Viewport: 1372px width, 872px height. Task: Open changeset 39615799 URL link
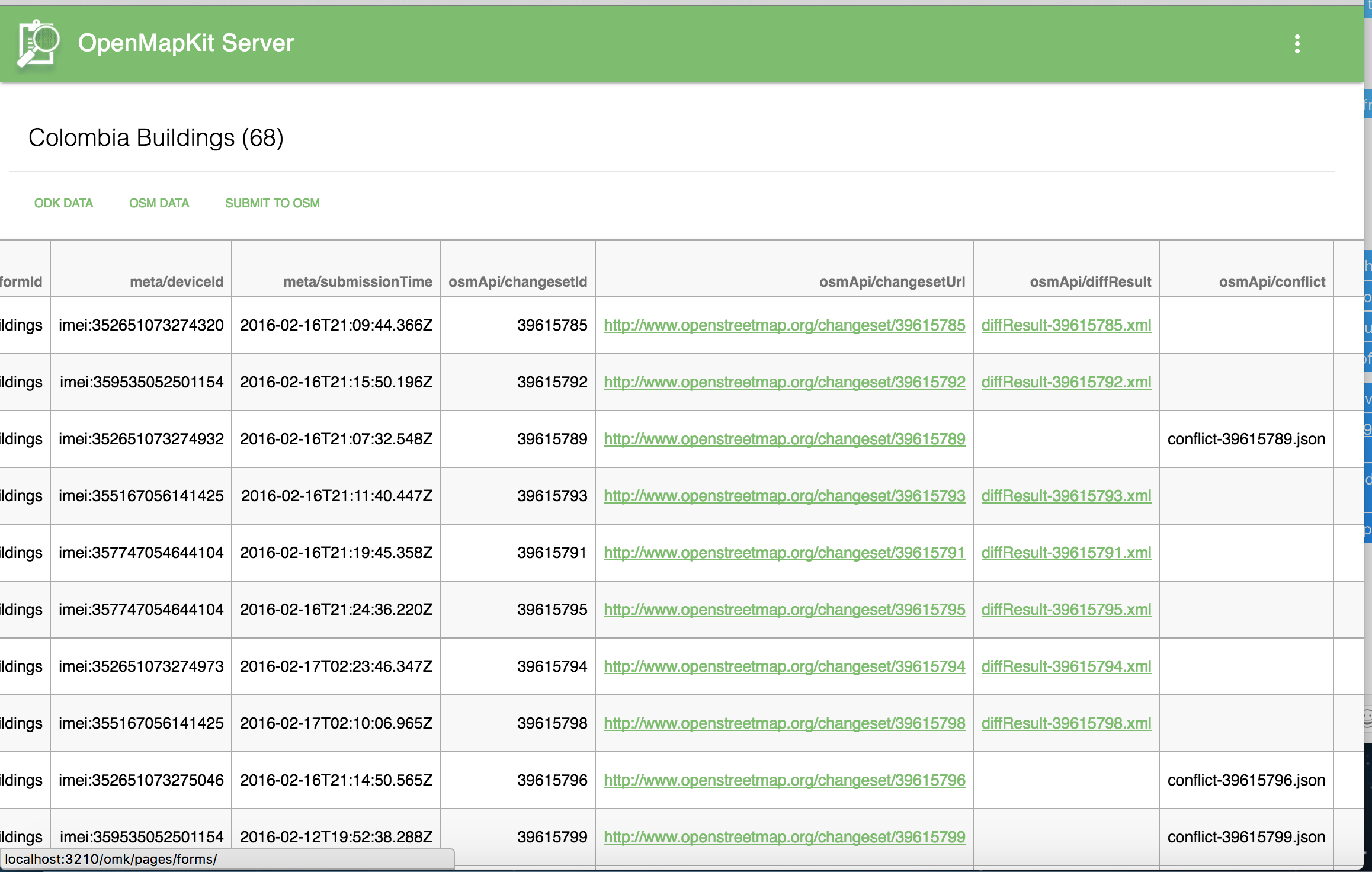coord(784,837)
